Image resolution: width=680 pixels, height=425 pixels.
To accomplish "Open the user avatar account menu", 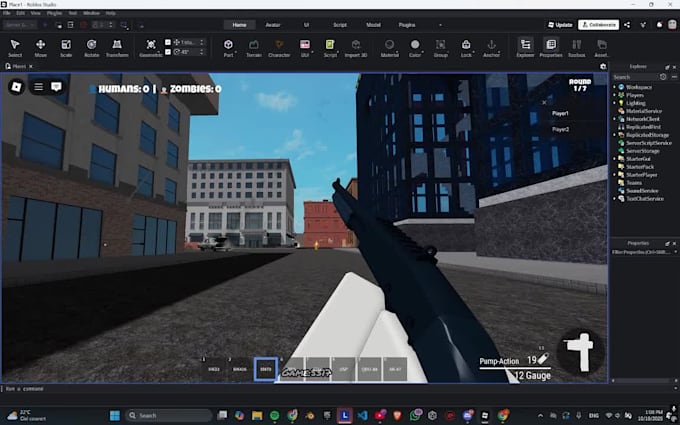I will pyautogui.click(x=672, y=25).
